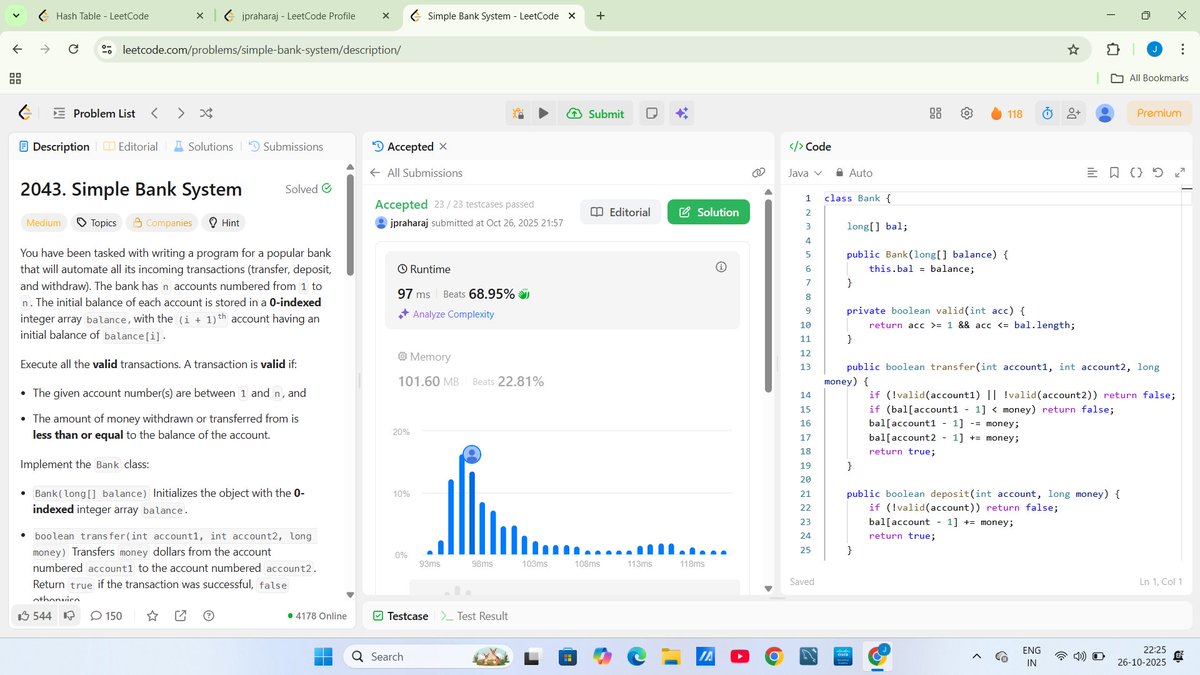Open the Testcase tab

(x=400, y=616)
